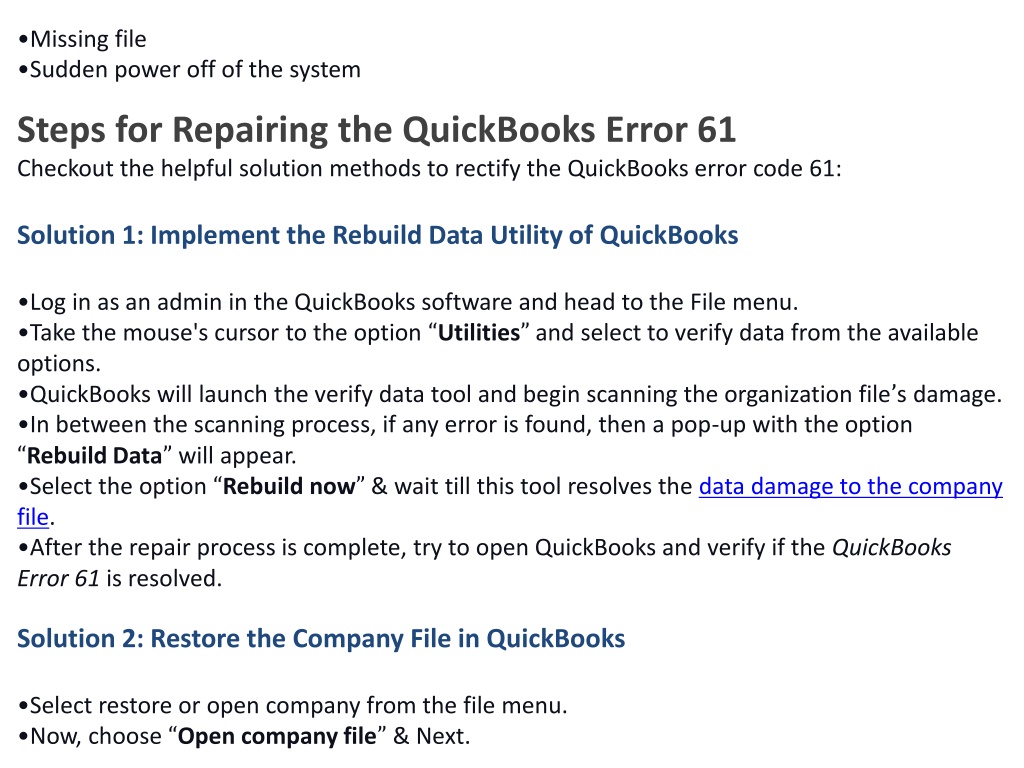The width and height of the screenshot is (1024, 768).
Task: Click the bold Rebuild now text
Action: (x=289, y=487)
